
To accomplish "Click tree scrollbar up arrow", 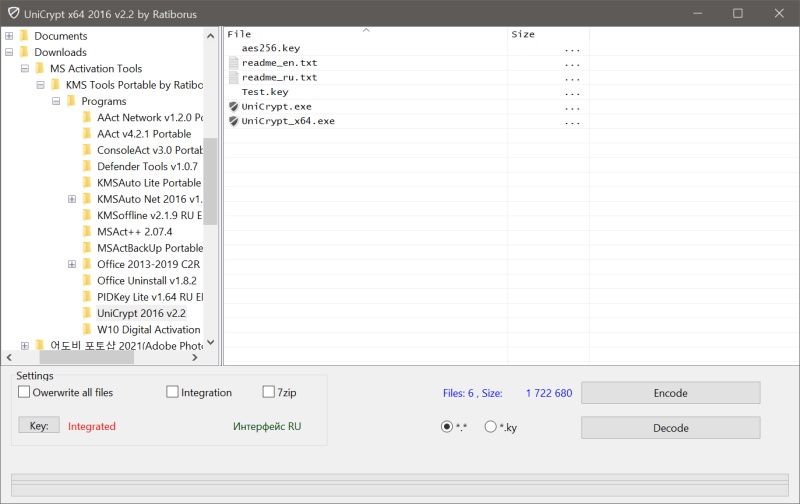I will 210,36.
